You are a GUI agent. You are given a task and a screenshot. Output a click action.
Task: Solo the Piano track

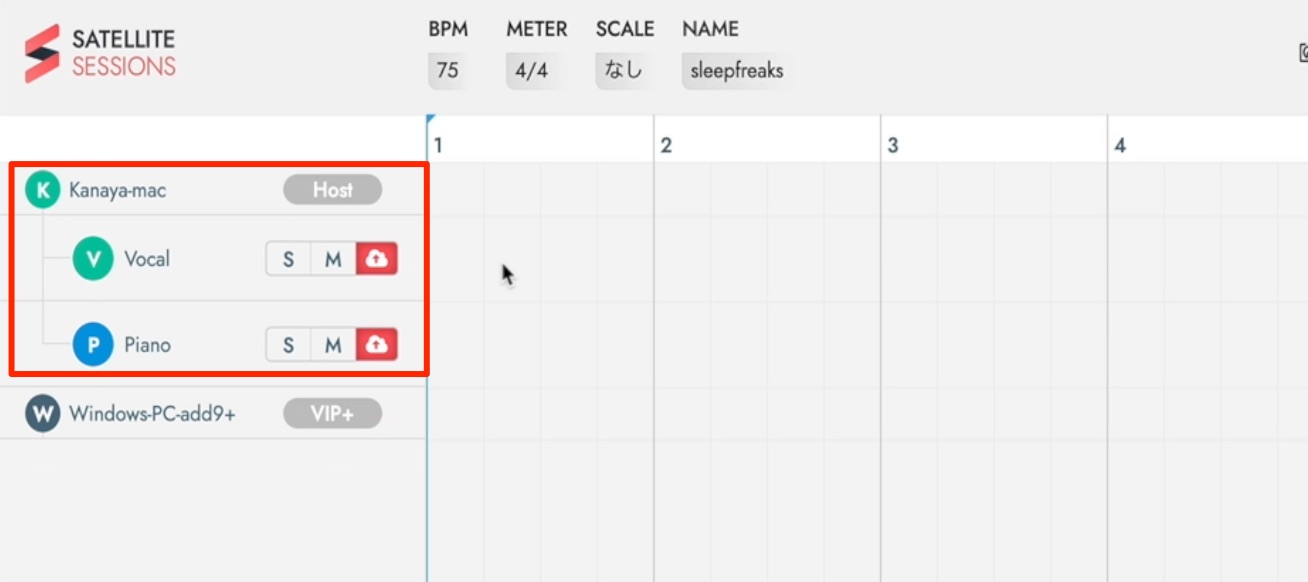[289, 345]
